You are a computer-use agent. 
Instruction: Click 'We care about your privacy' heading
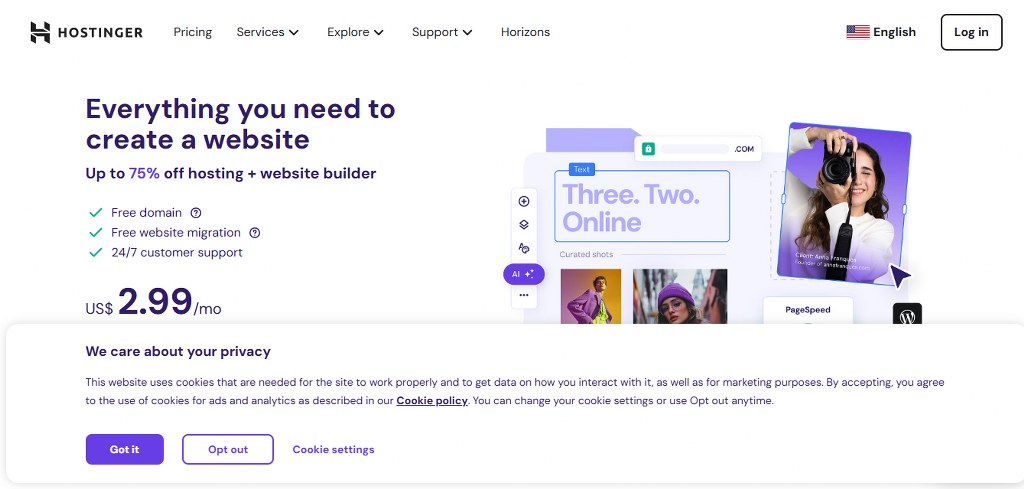(x=178, y=351)
